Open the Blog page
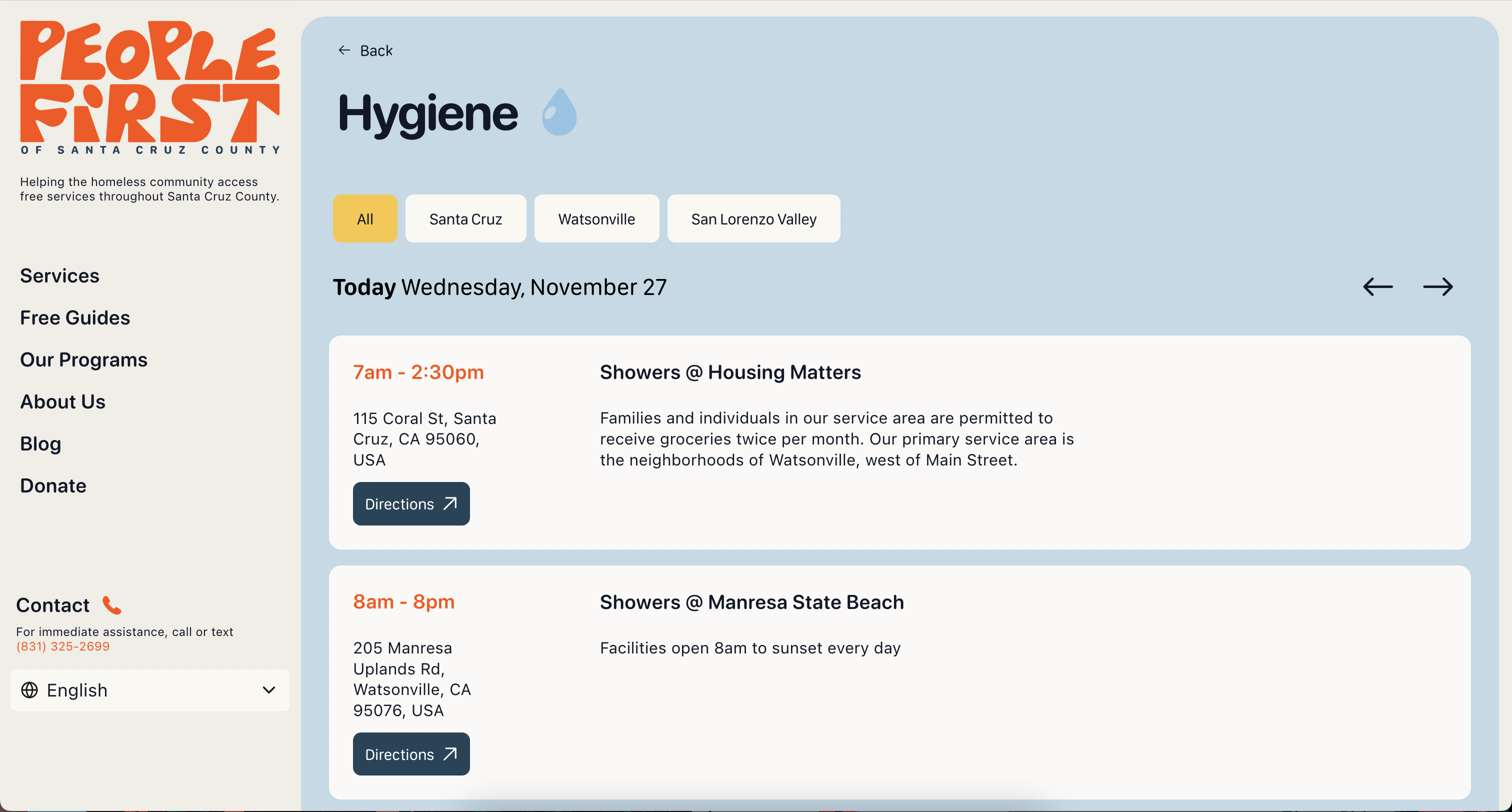This screenshot has height=812, width=1512. (40, 444)
